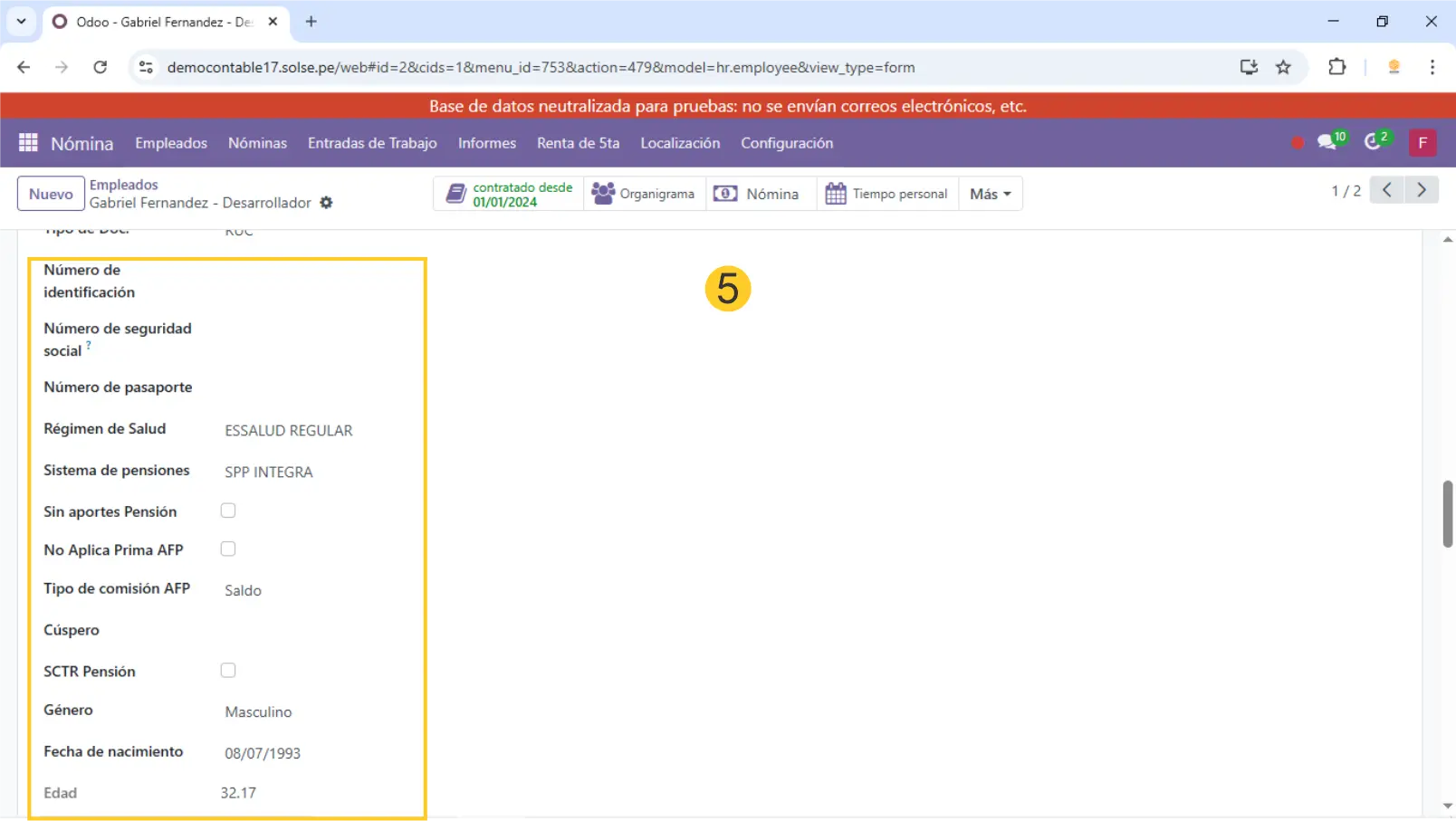Go to previous employee record arrow
1456x821 pixels.
[1386, 190]
